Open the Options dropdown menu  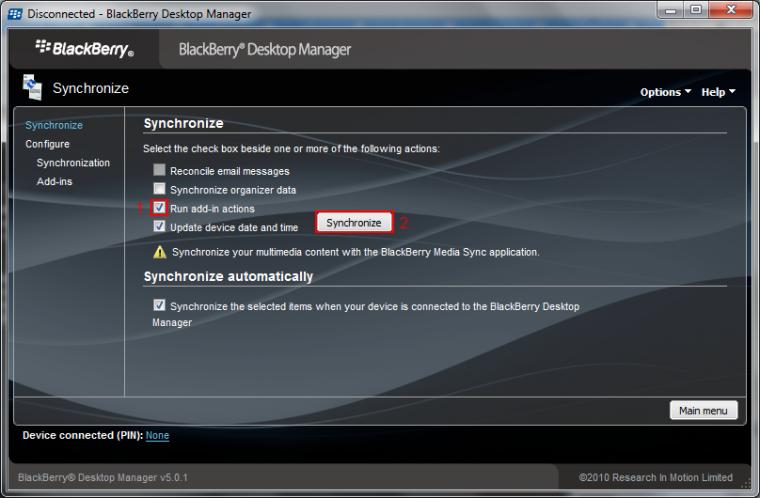[665, 92]
